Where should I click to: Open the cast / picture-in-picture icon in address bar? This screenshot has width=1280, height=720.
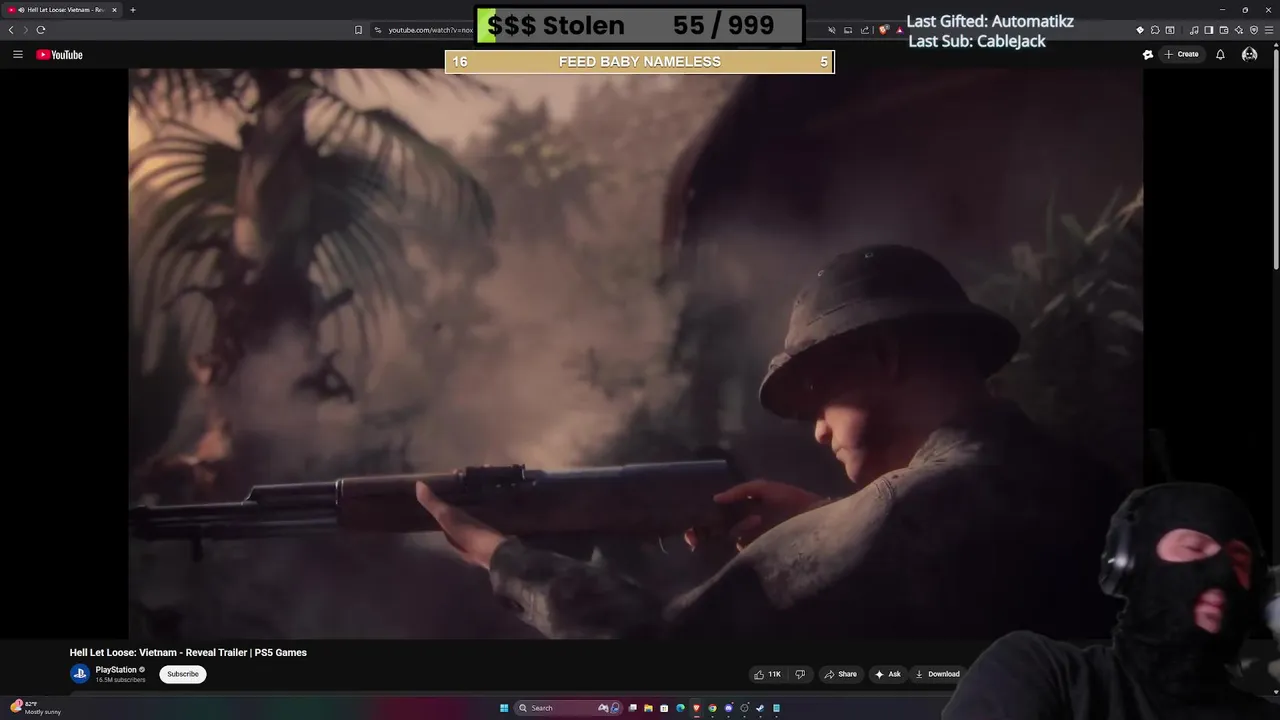coord(848,30)
